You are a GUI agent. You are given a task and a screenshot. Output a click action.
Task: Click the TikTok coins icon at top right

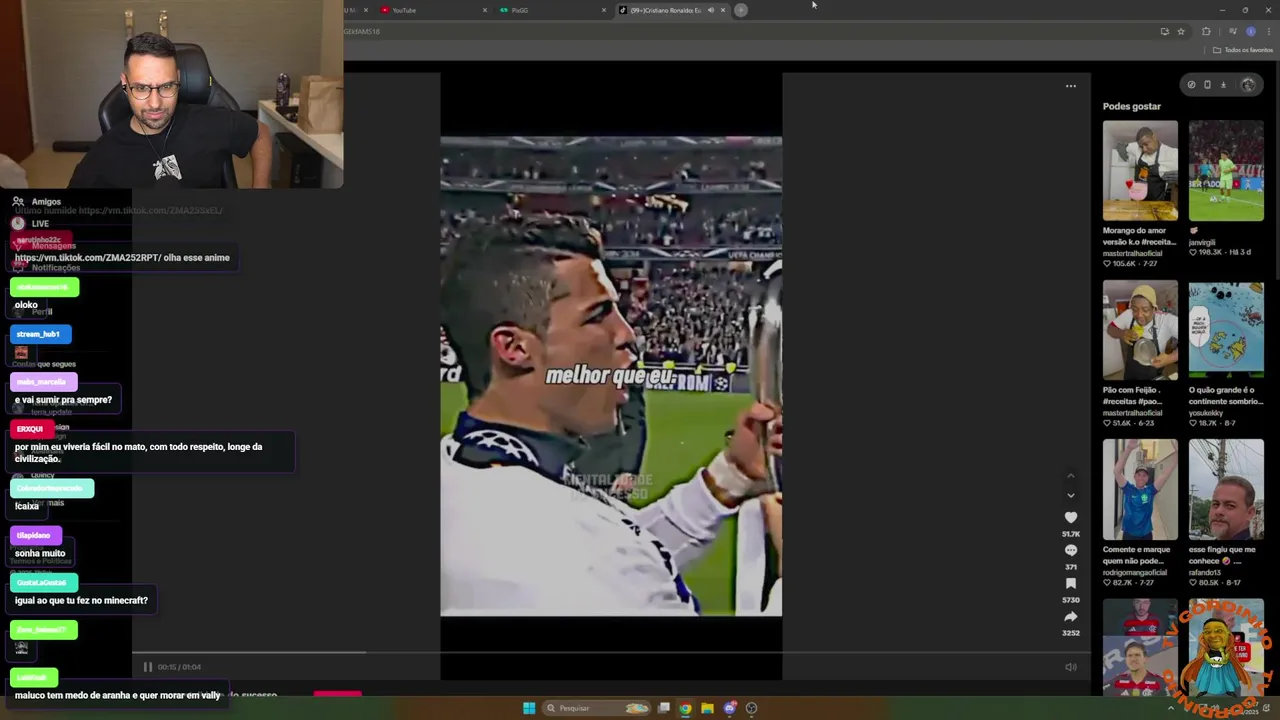(x=1191, y=85)
